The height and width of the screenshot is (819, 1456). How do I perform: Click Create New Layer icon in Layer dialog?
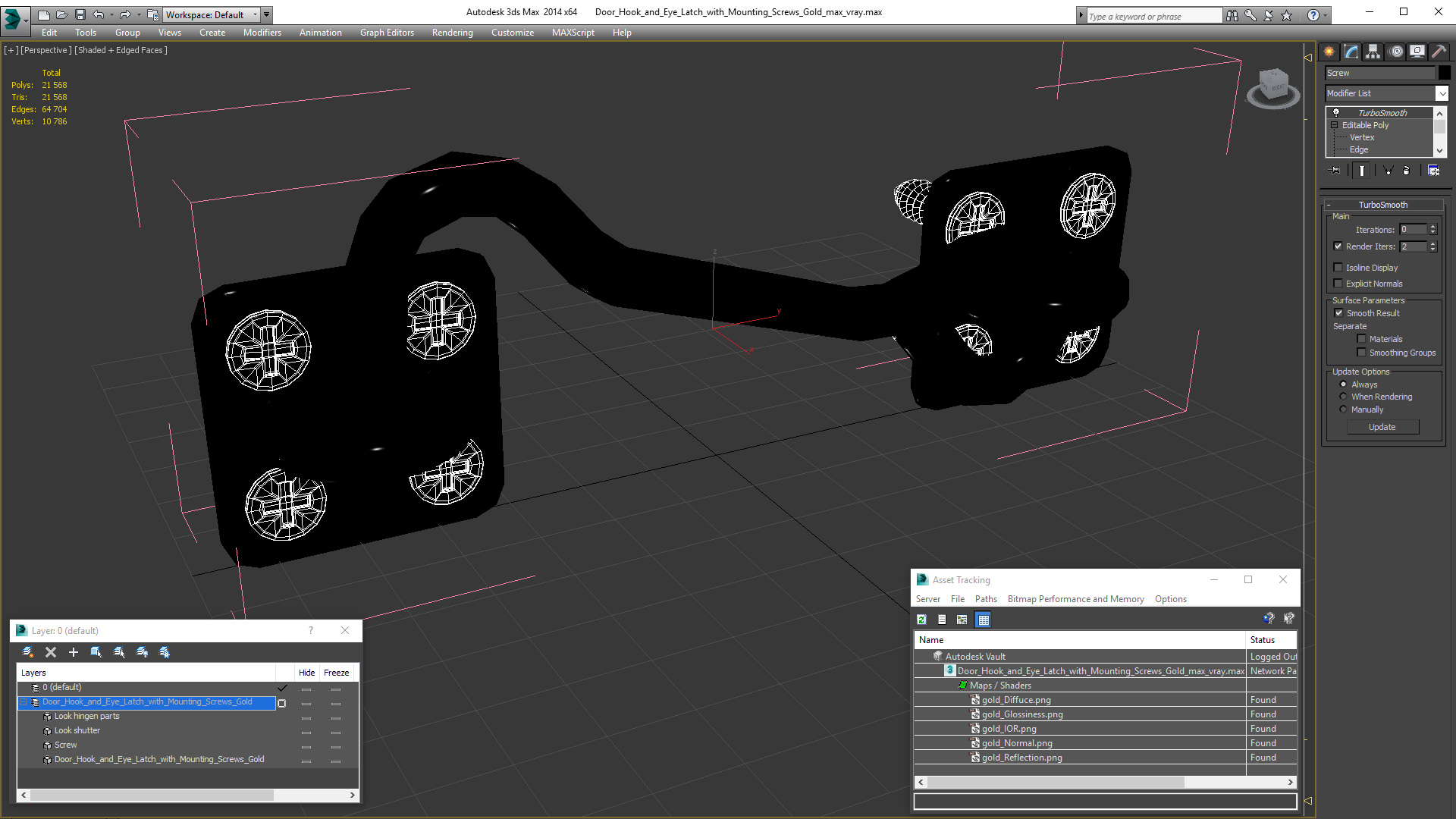28,652
